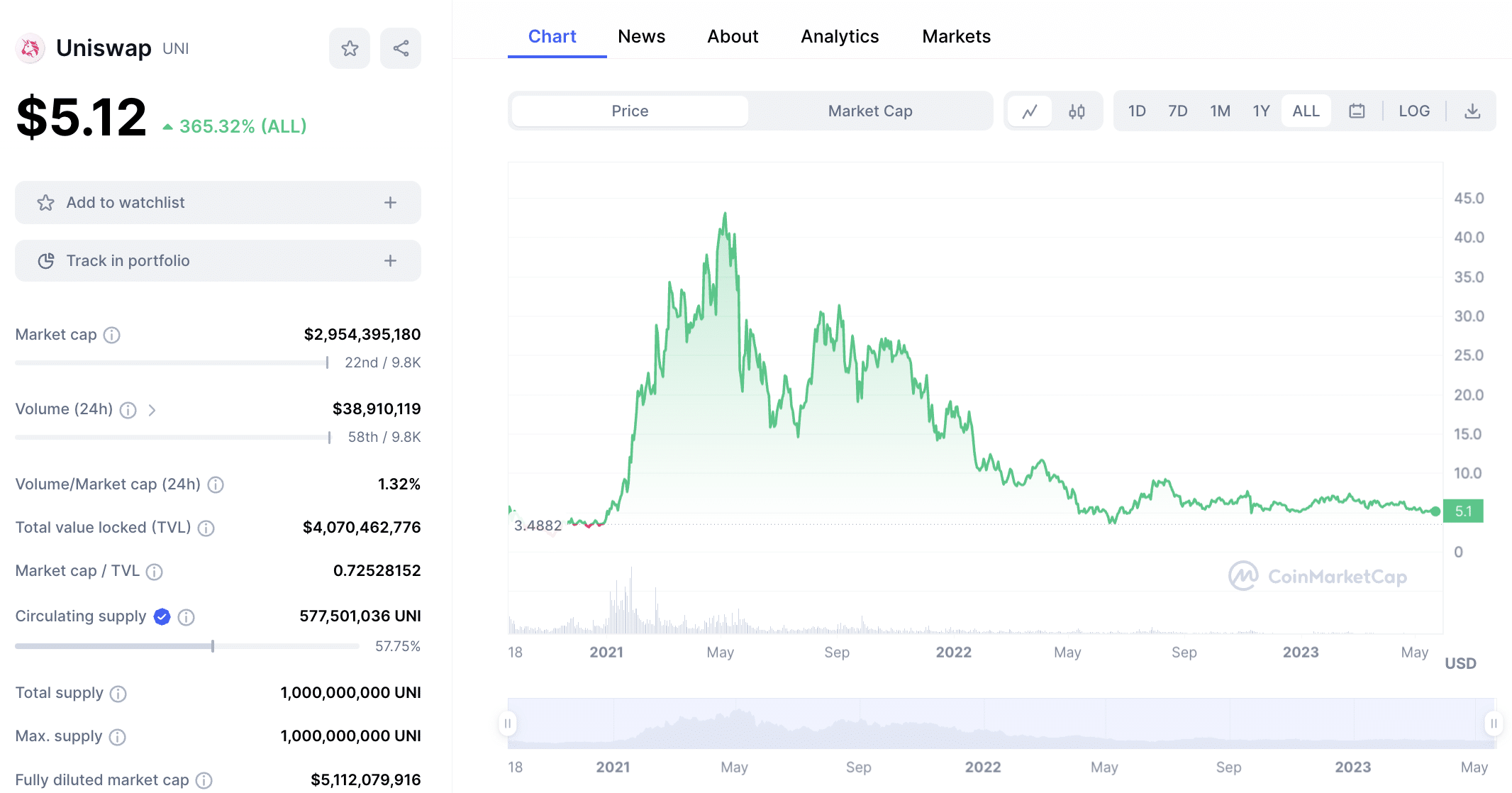Select the 1Y time range
1512x793 pixels.
(x=1261, y=111)
